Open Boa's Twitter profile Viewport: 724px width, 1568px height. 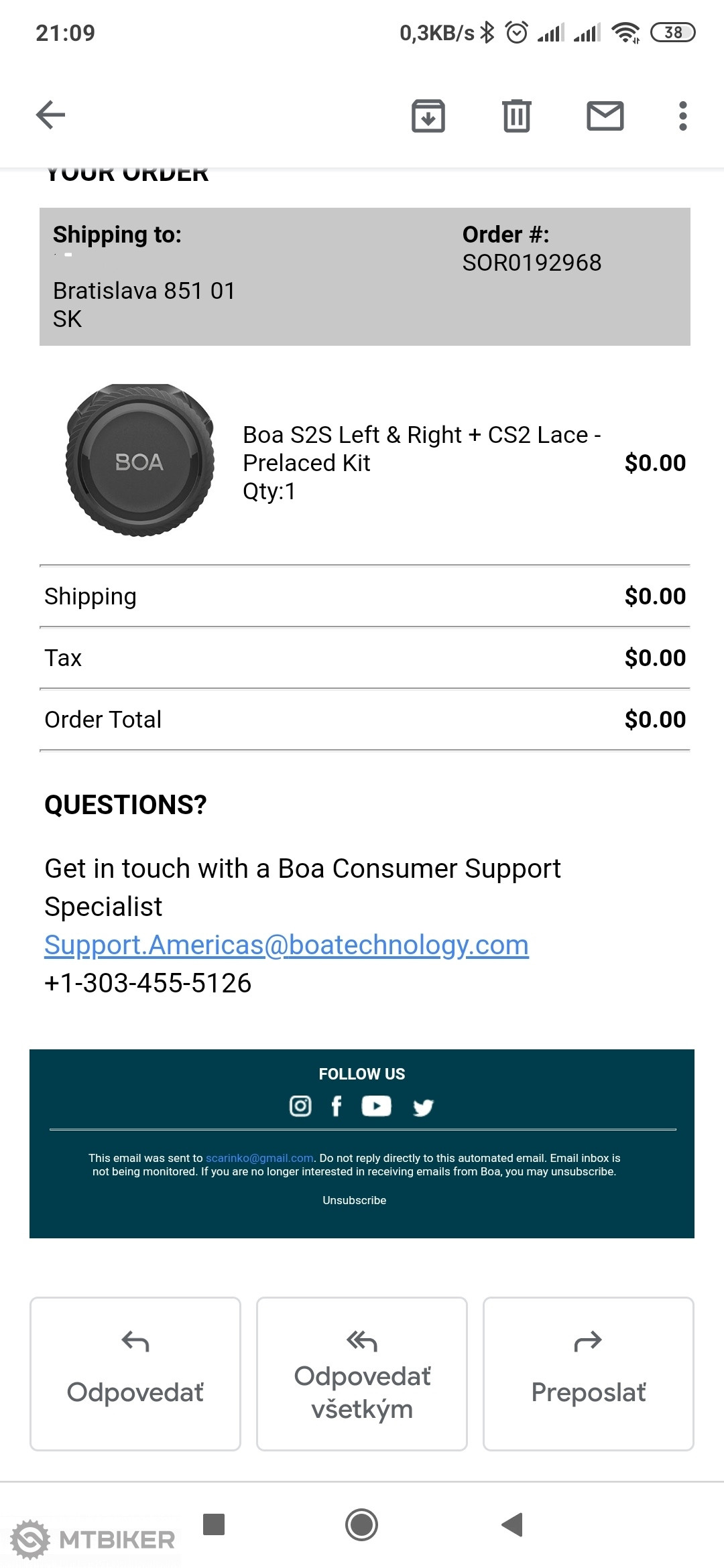[423, 1107]
